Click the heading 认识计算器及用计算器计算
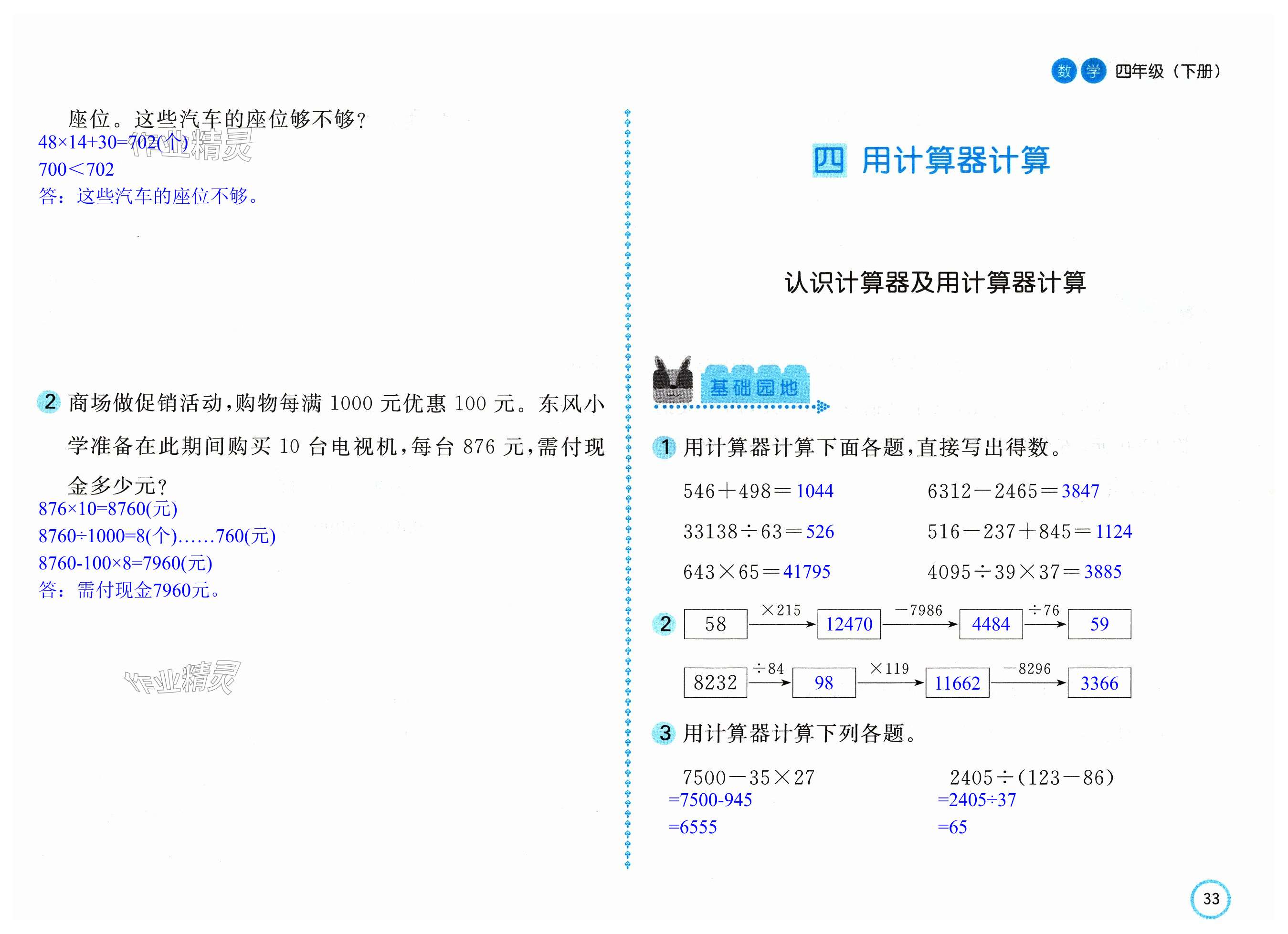This screenshot has width=1288, height=934. pyautogui.click(x=935, y=282)
